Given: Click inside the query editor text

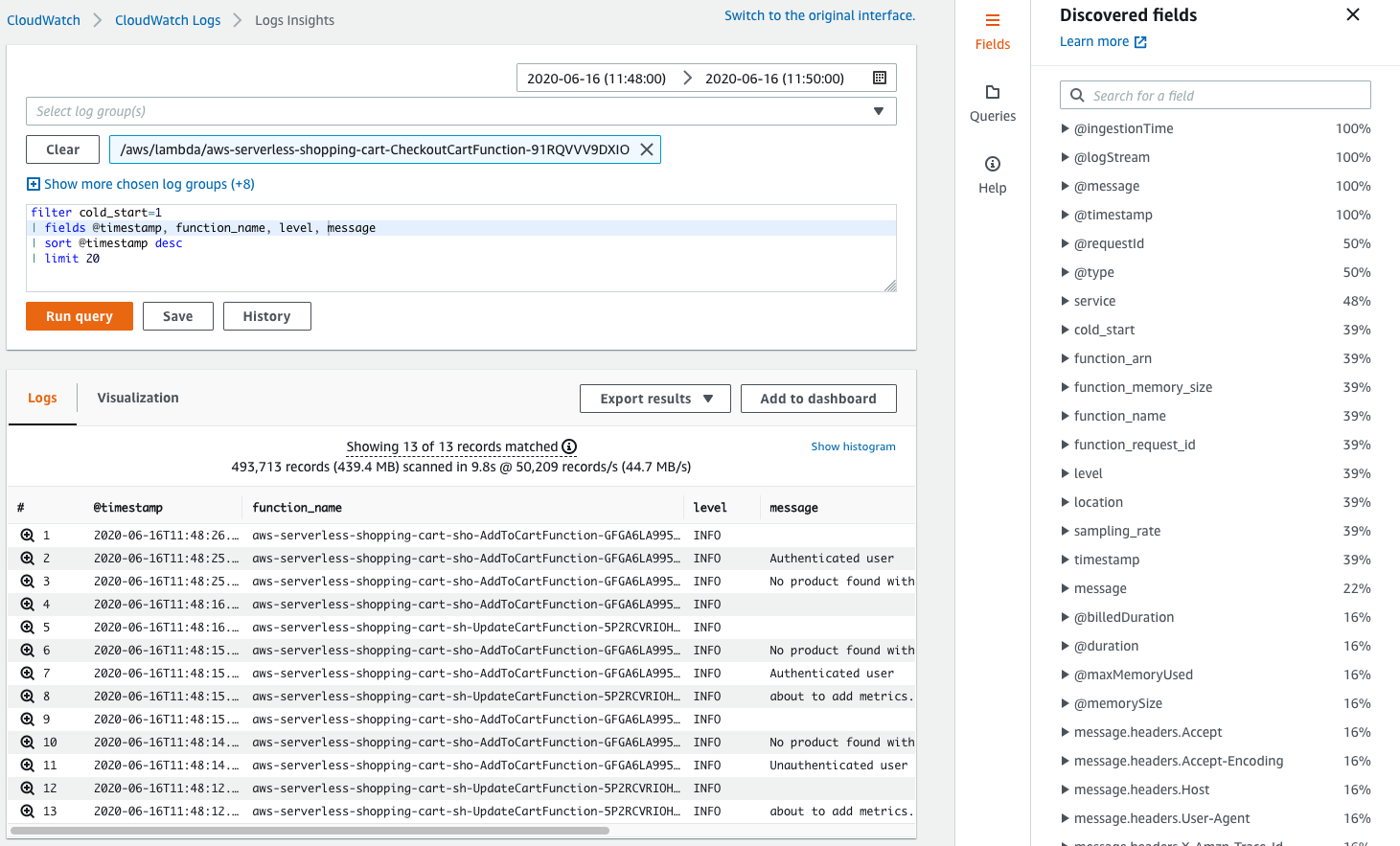Looking at the screenshot, I should tap(461, 248).
